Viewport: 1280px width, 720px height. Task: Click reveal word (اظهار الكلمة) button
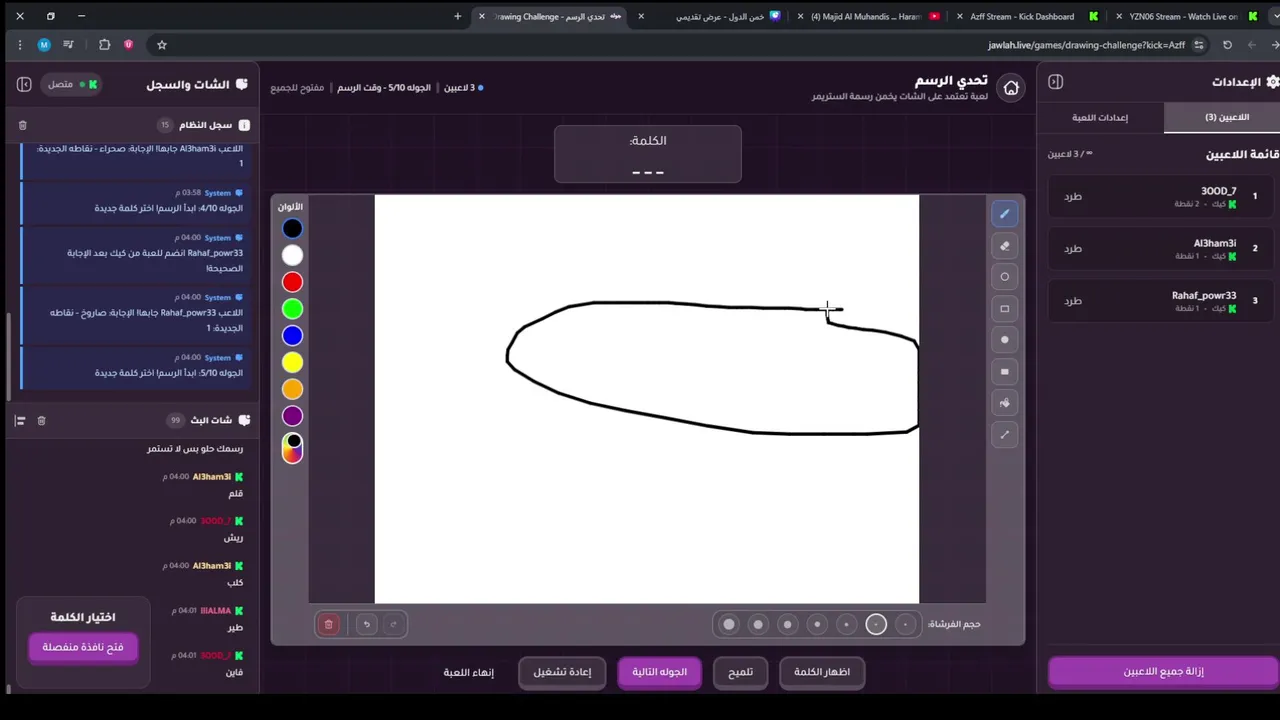(822, 672)
